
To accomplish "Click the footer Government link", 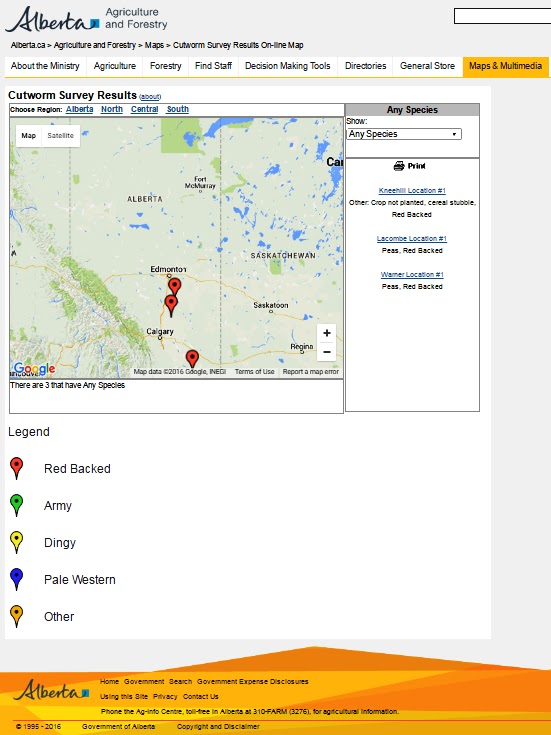I will 144,682.
